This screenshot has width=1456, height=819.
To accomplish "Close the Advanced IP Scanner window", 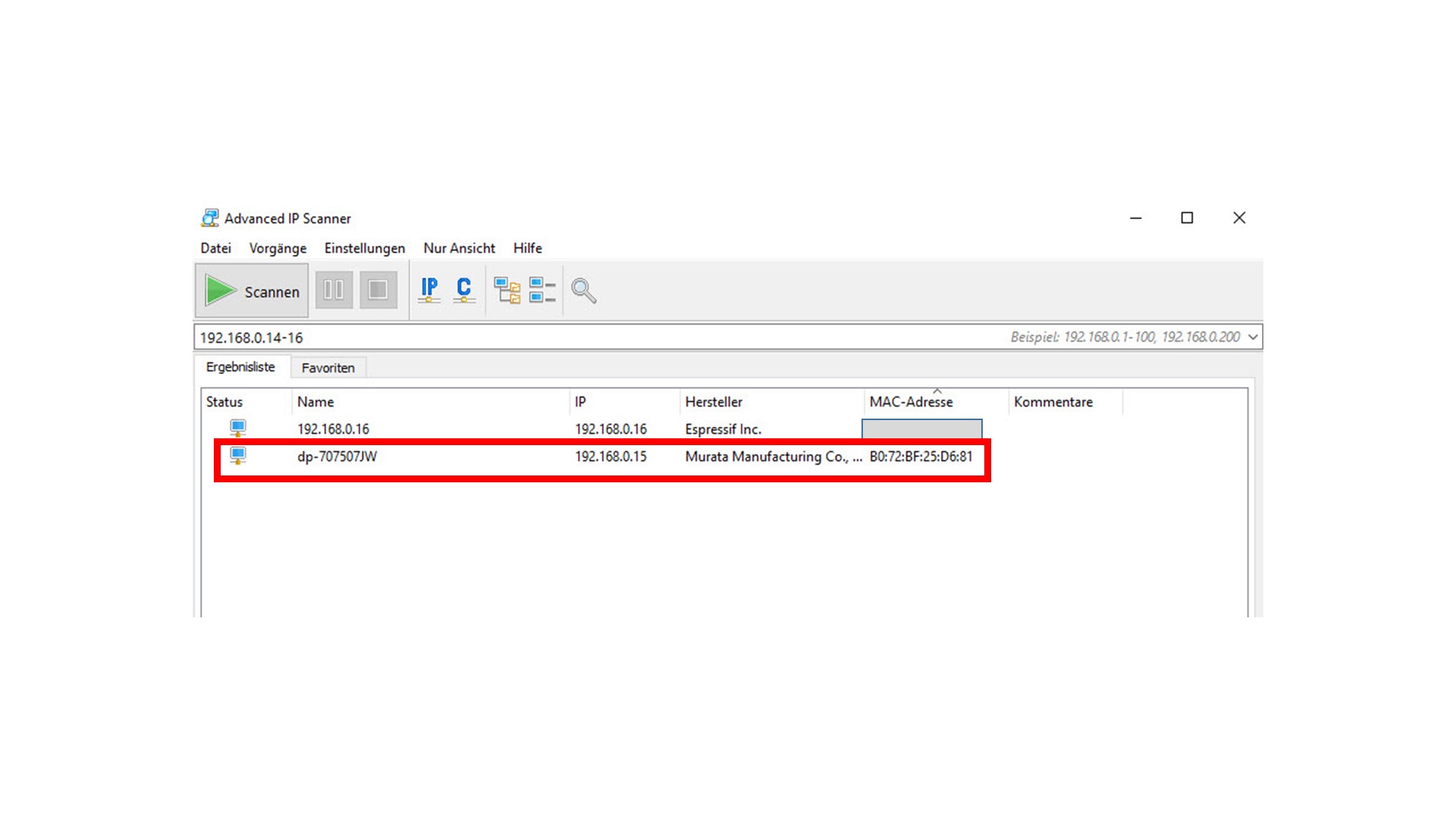I will pos(1239,218).
